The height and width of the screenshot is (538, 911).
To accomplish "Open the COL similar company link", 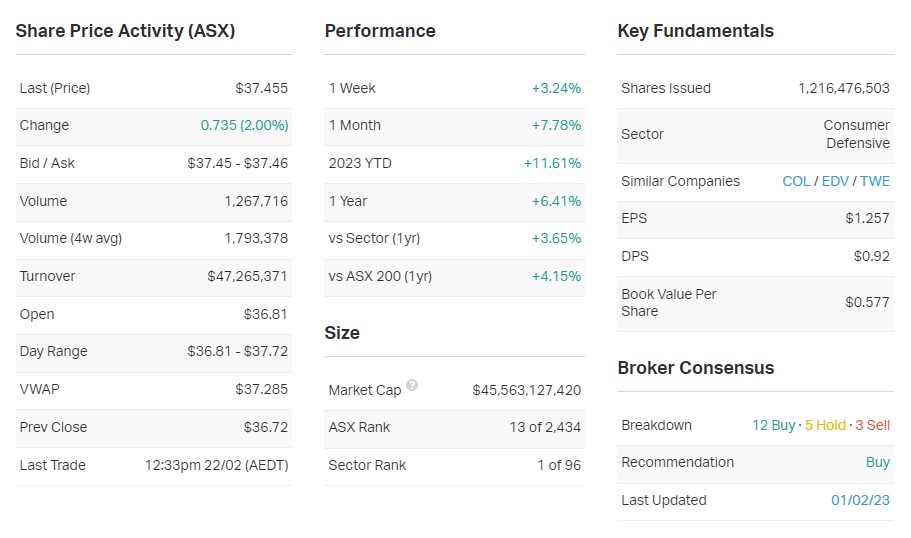I will (x=796, y=181).
